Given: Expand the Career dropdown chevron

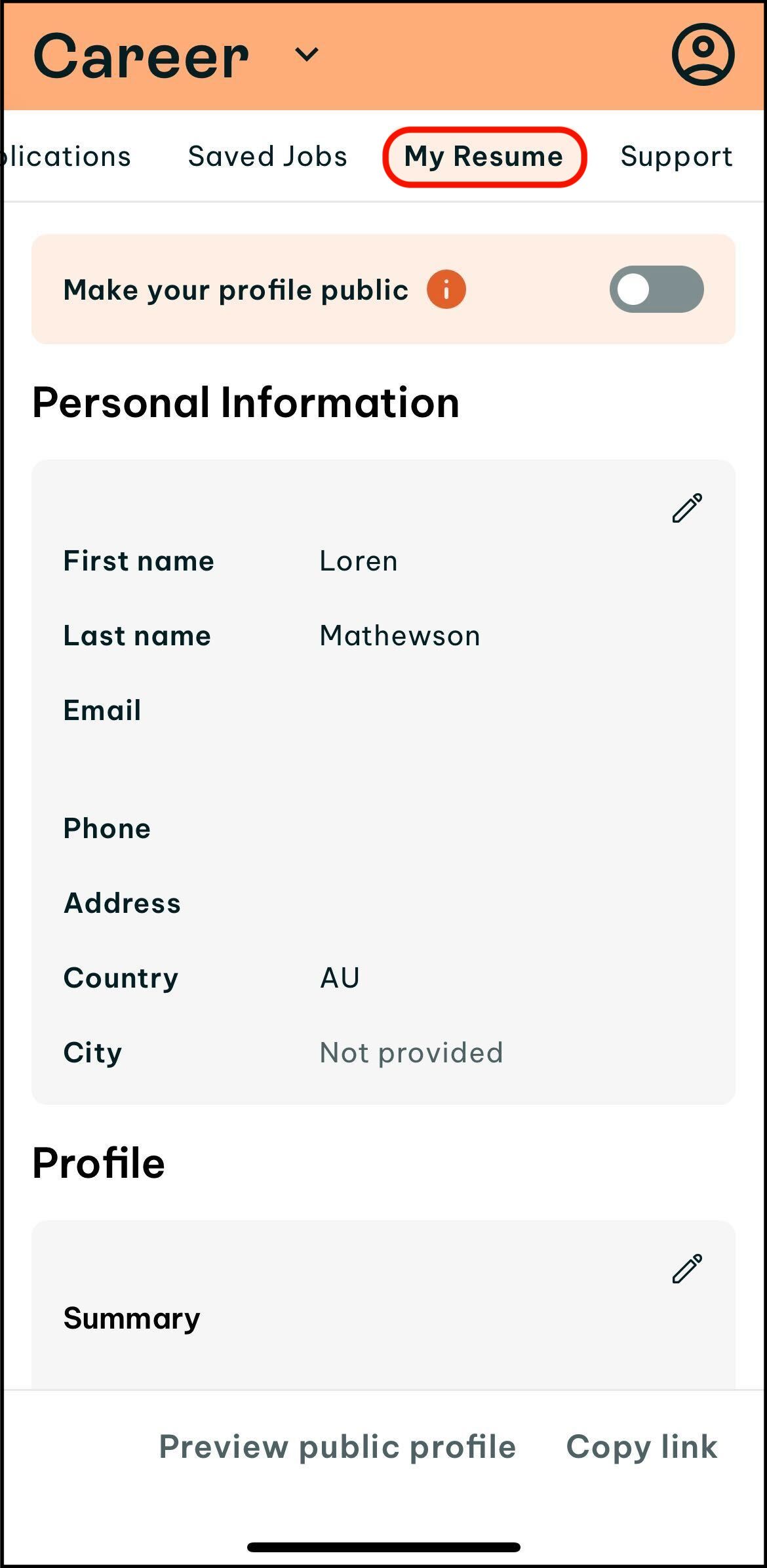Looking at the screenshot, I should [x=306, y=54].
